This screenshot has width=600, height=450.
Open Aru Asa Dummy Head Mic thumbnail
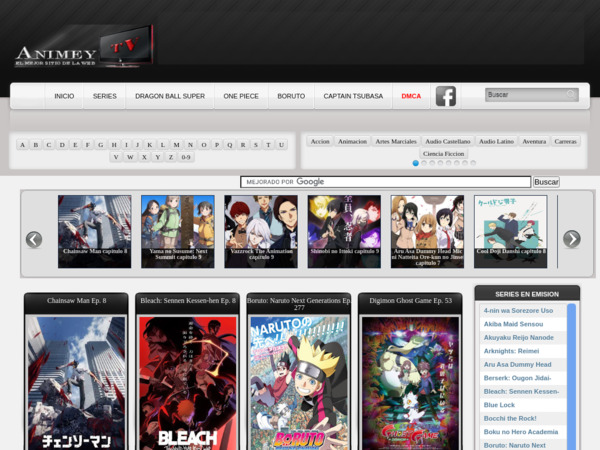coord(427,232)
